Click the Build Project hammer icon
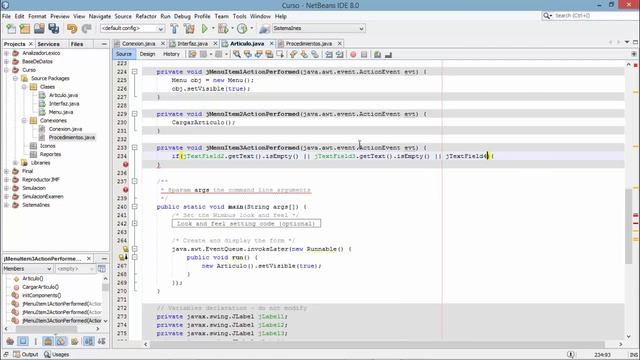640x360 pixels. [x=174, y=29]
